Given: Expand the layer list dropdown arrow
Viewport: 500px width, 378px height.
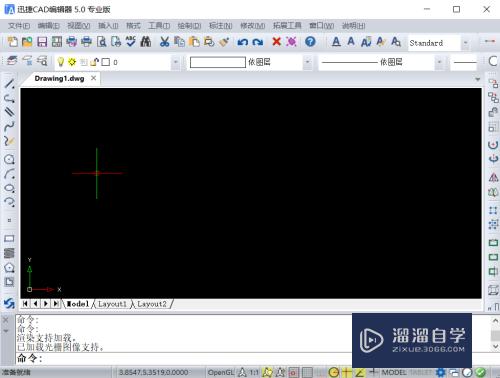Looking at the screenshot, I should (175, 62).
